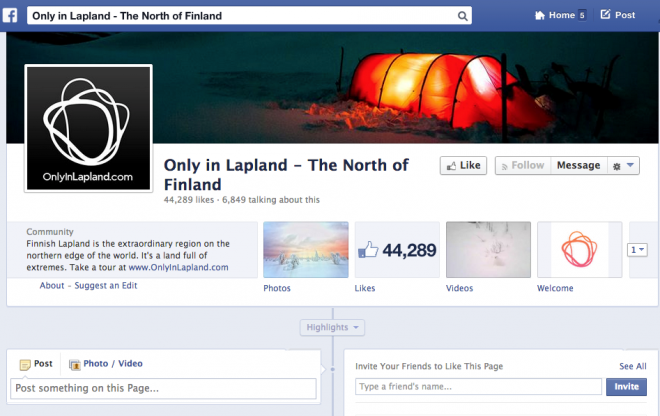Open the Videos thumbnail
The width and height of the screenshot is (660, 416).
coord(488,250)
